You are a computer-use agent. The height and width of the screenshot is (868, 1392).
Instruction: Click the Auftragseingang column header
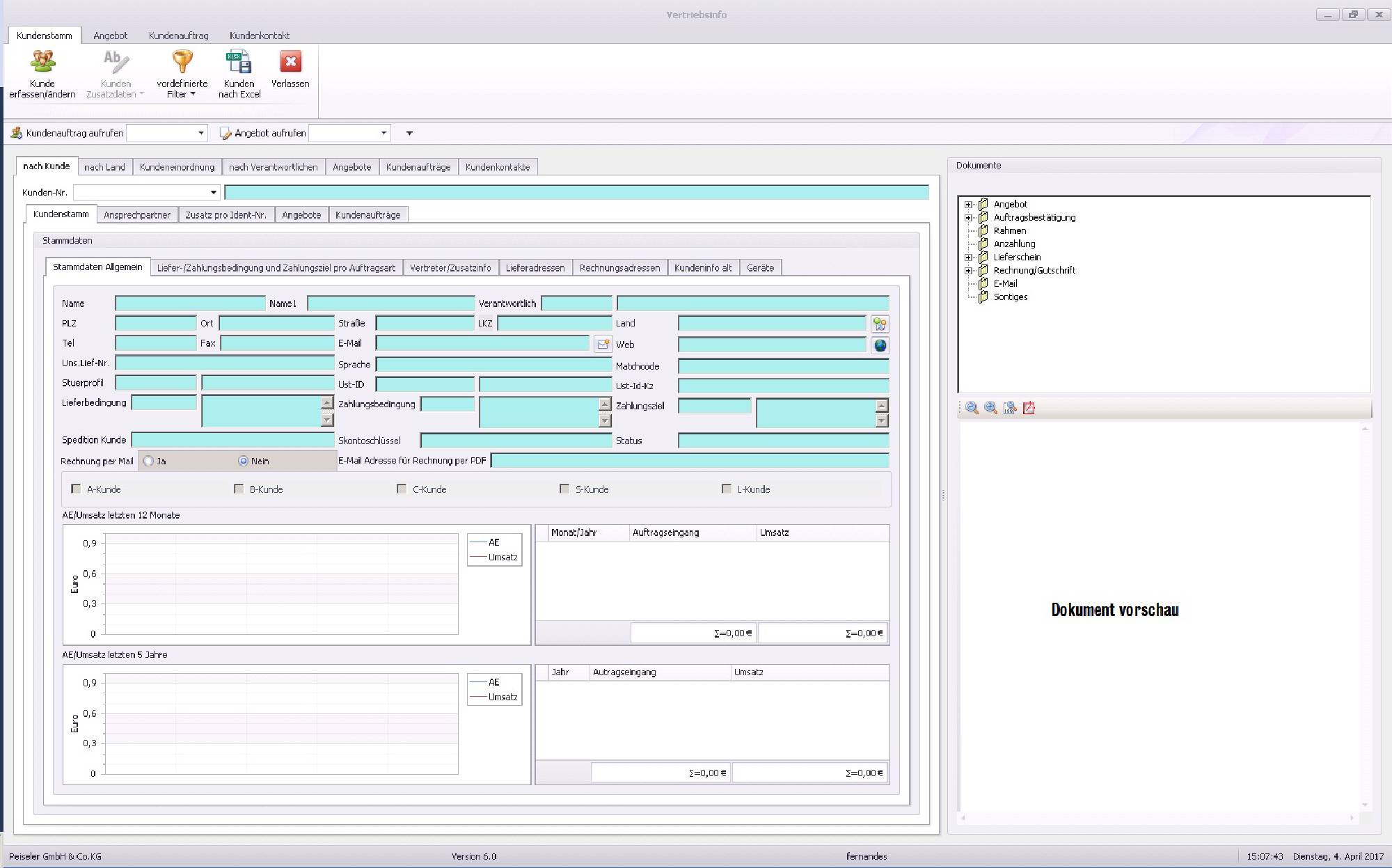pos(693,532)
